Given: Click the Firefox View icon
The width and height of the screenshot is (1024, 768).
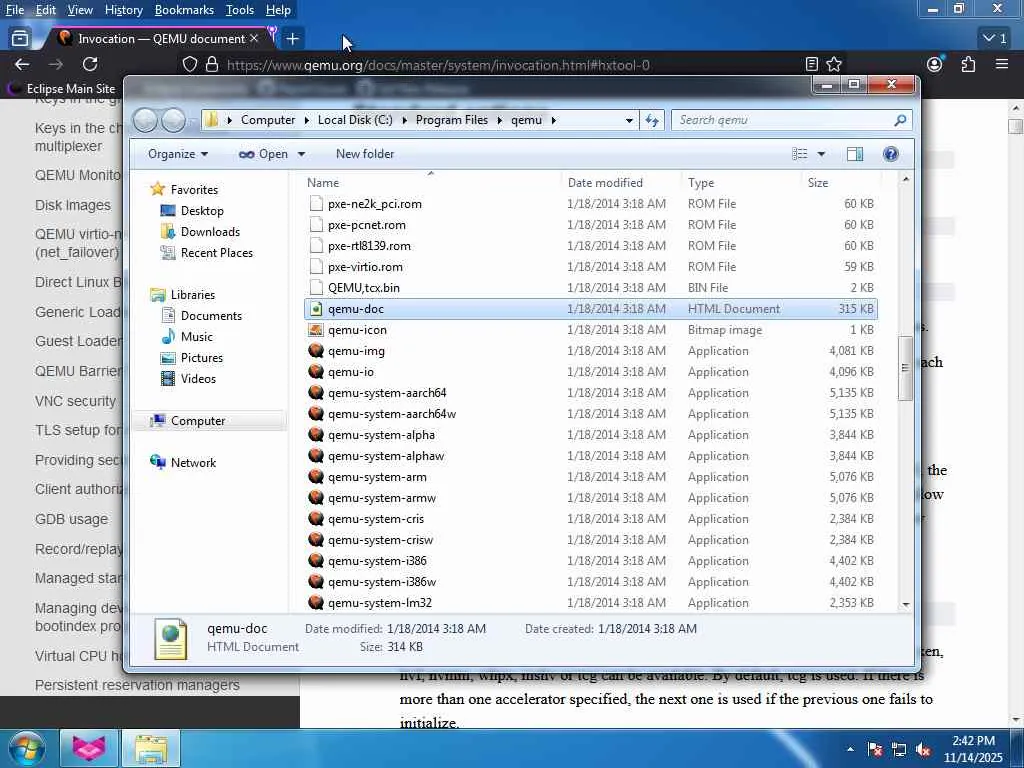Looking at the screenshot, I should point(20,39).
